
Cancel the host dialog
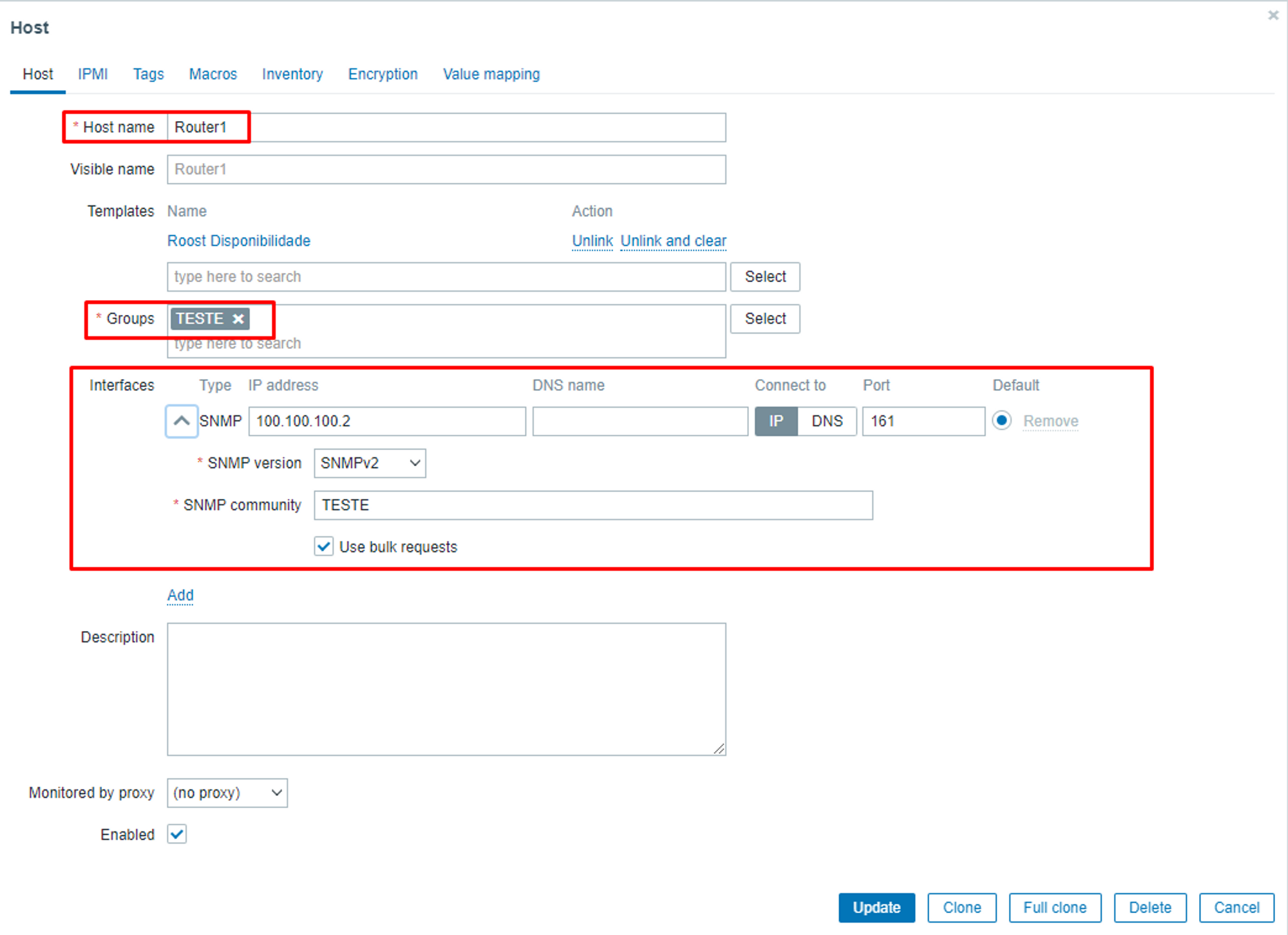(x=1236, y=907)
